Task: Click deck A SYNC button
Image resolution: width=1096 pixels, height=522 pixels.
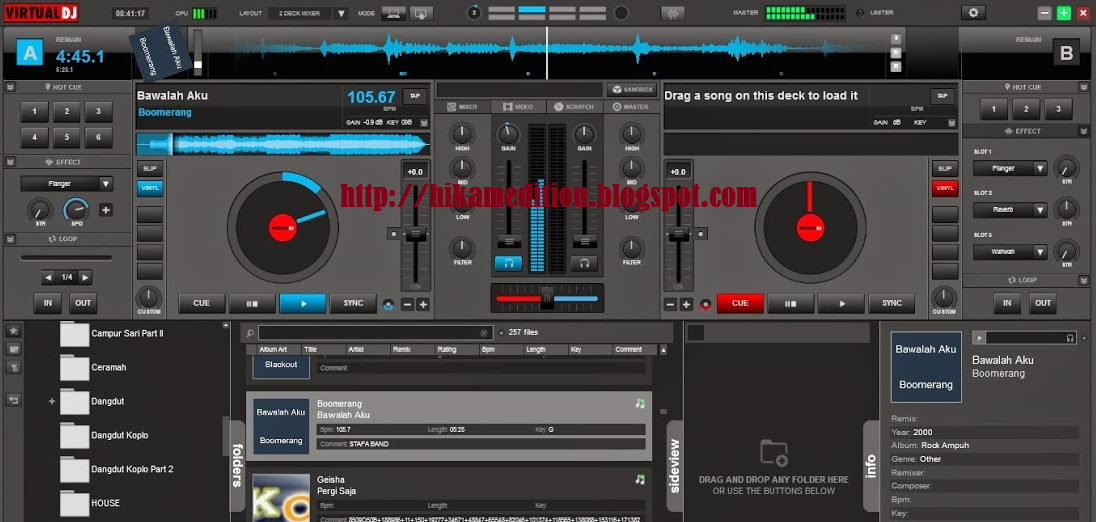Action: (x=353, y=303)
